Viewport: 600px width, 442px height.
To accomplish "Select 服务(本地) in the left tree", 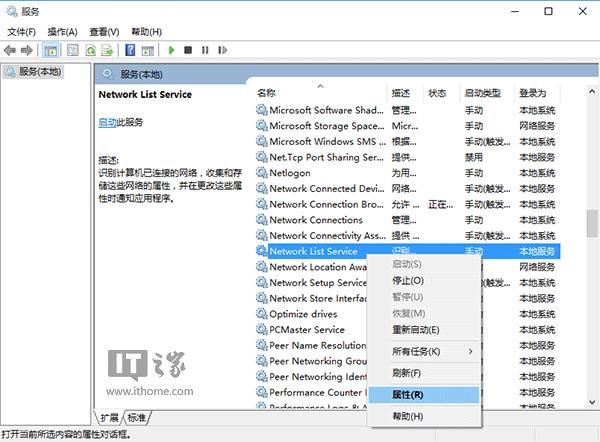I will pyautogui.click(x=34, y=72).
